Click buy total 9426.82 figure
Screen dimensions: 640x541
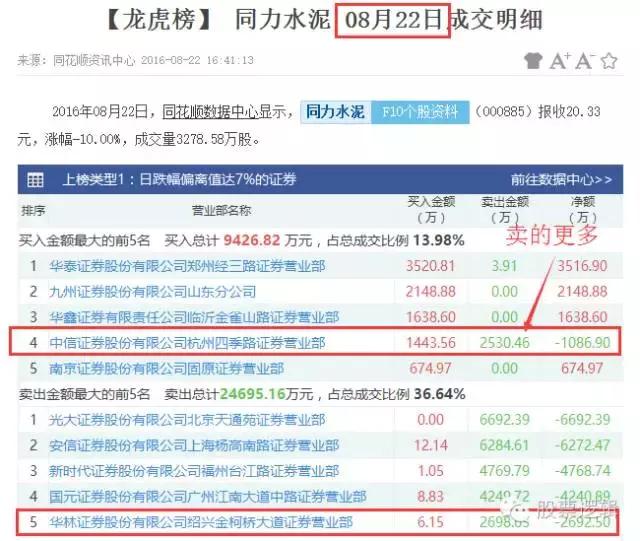251,240
